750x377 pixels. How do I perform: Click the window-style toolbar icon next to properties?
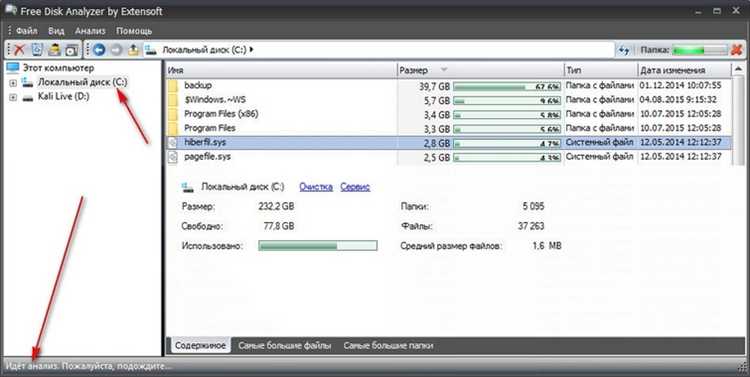[72, 49]
